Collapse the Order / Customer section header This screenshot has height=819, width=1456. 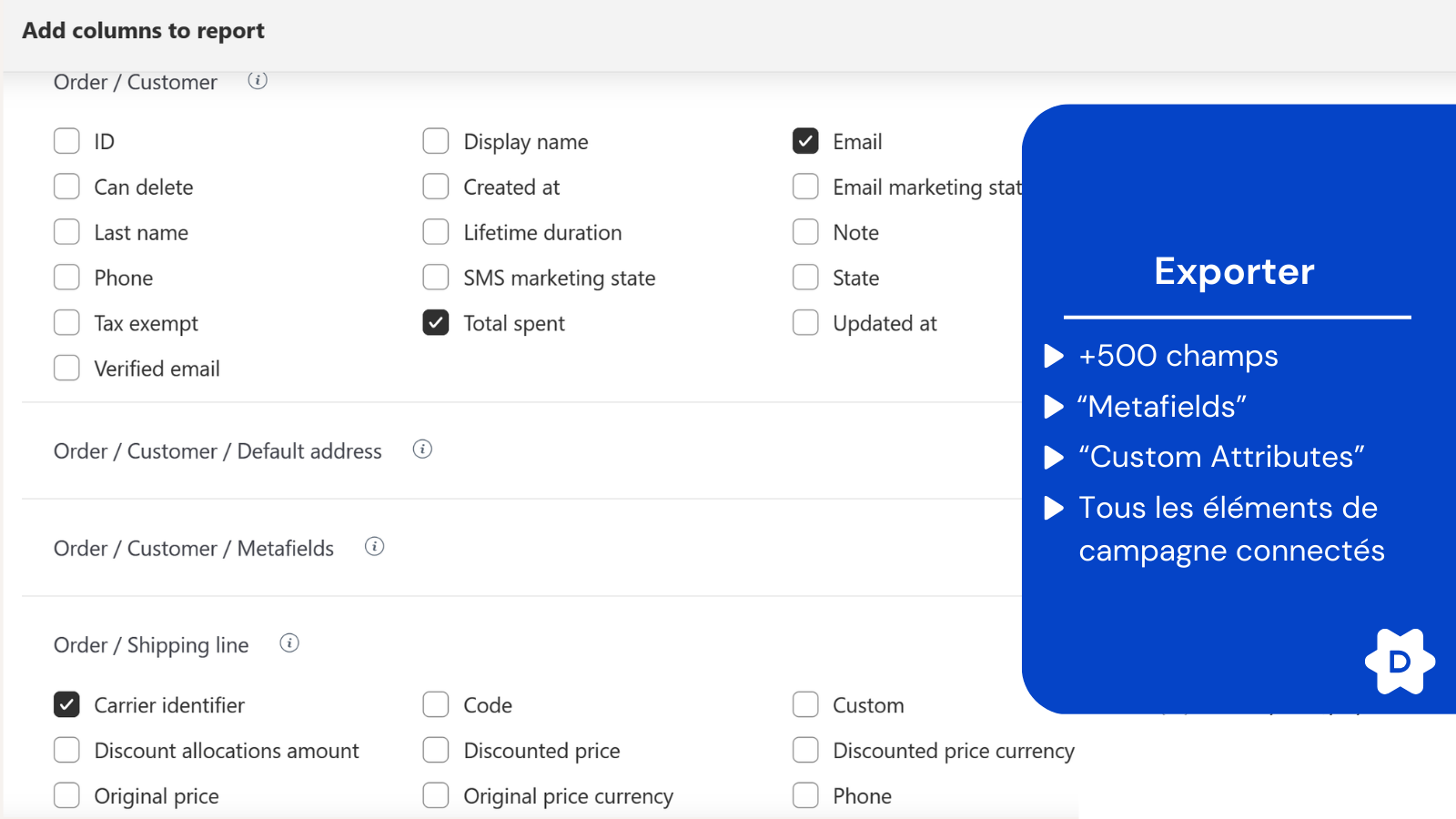tap(136, 82)
